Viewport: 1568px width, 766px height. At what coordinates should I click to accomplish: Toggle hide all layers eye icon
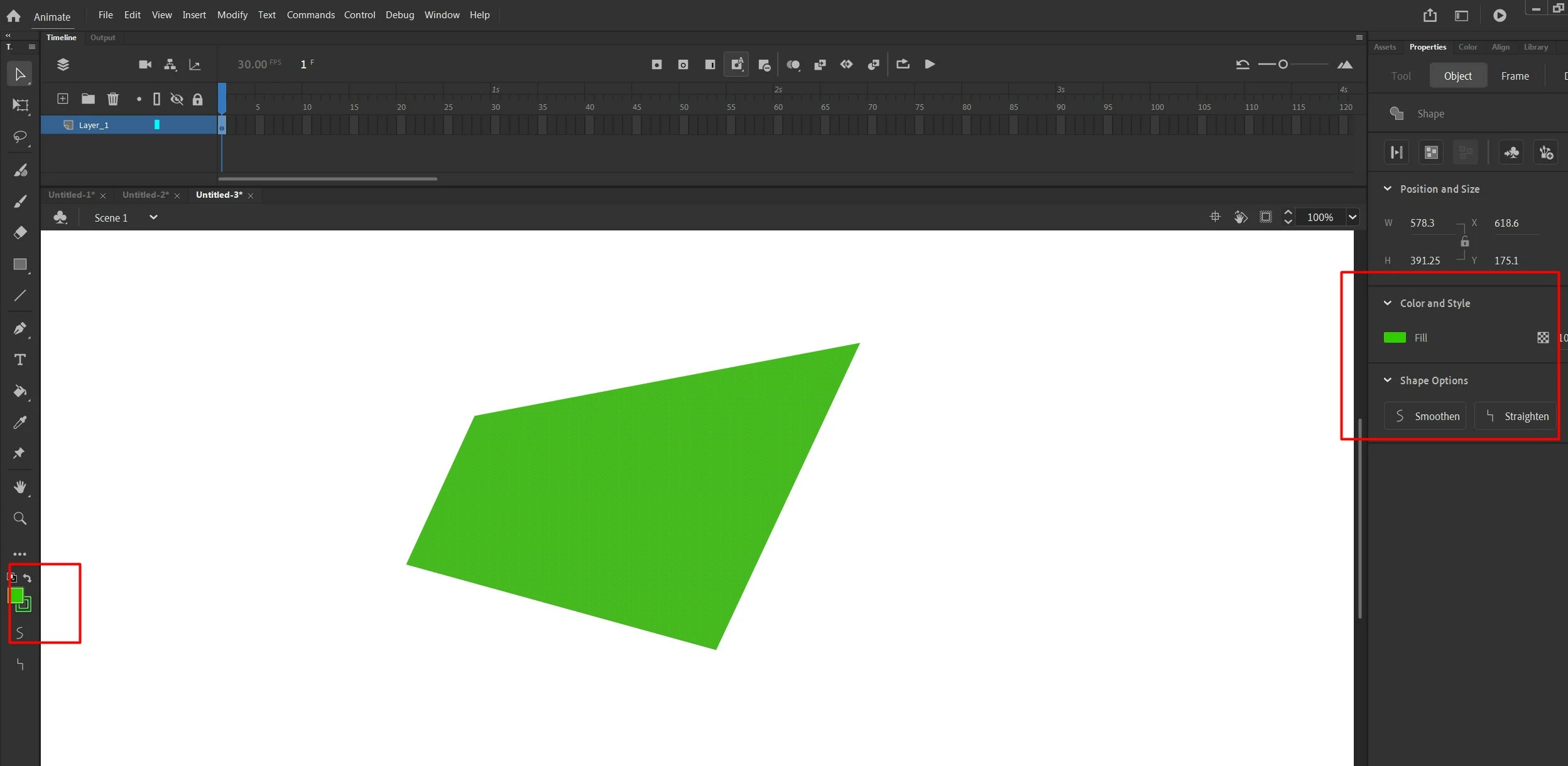pyautogui.click(x=177, y=99)
